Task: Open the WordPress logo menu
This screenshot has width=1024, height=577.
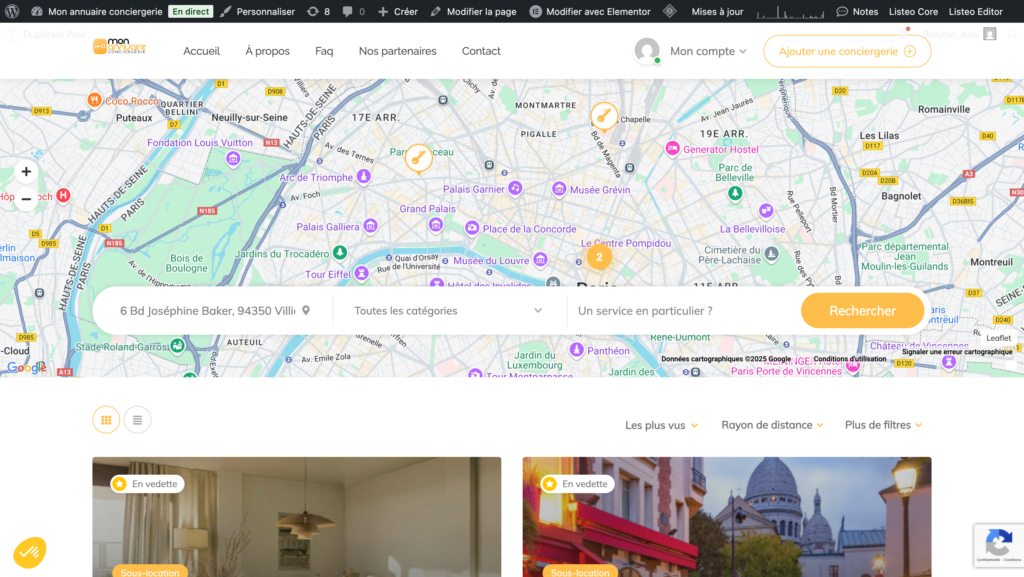Action: click(12, 11)
